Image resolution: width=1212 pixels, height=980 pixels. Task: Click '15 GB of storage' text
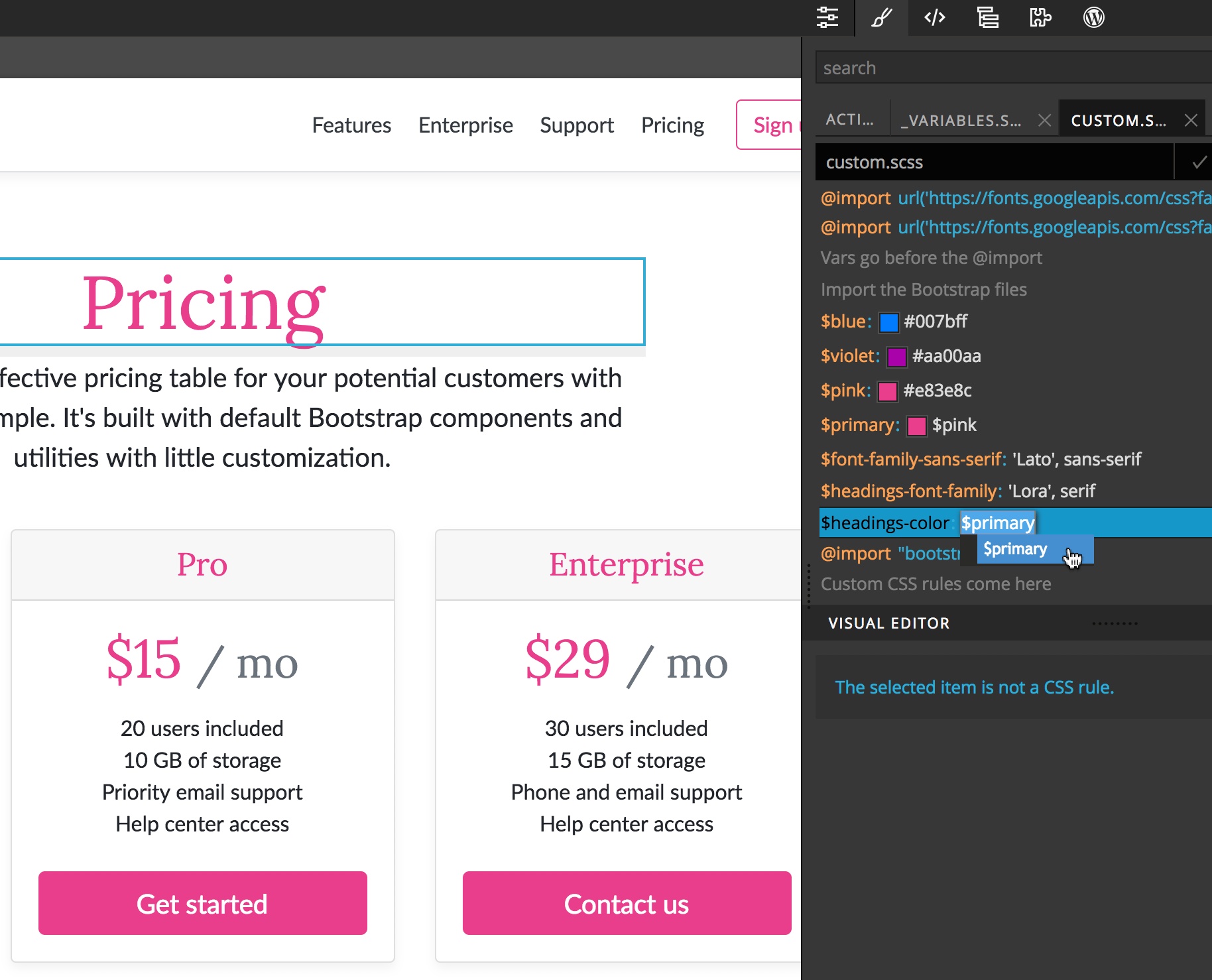pos(627,760)
